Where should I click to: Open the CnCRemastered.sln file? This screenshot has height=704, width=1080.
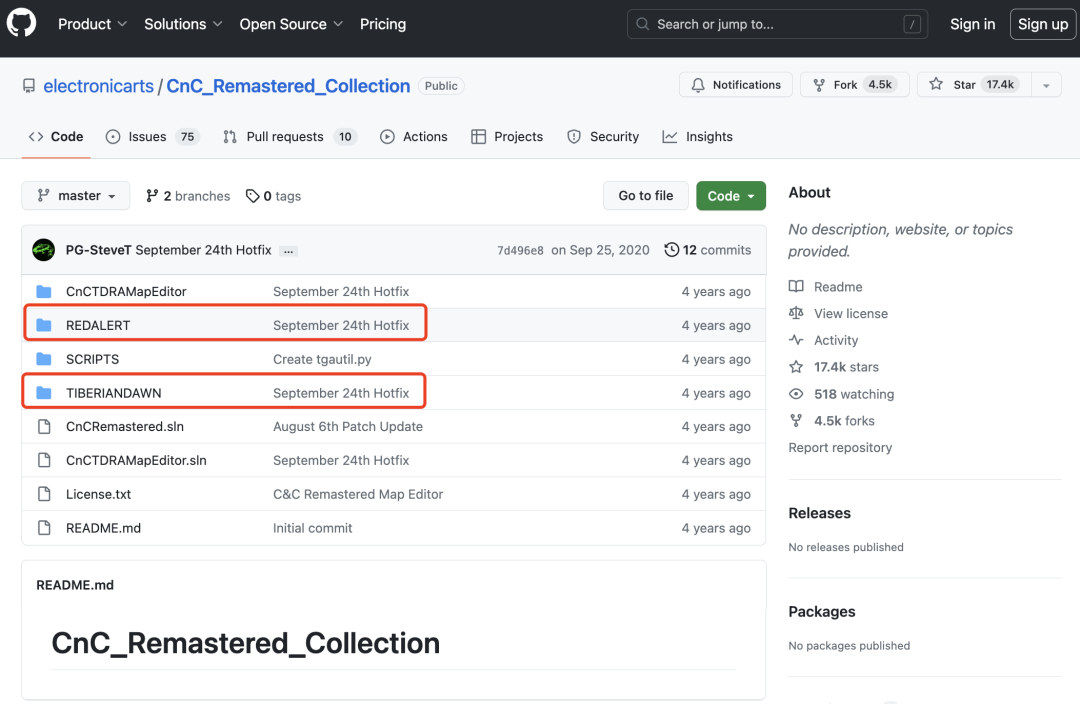coord(125,426)
